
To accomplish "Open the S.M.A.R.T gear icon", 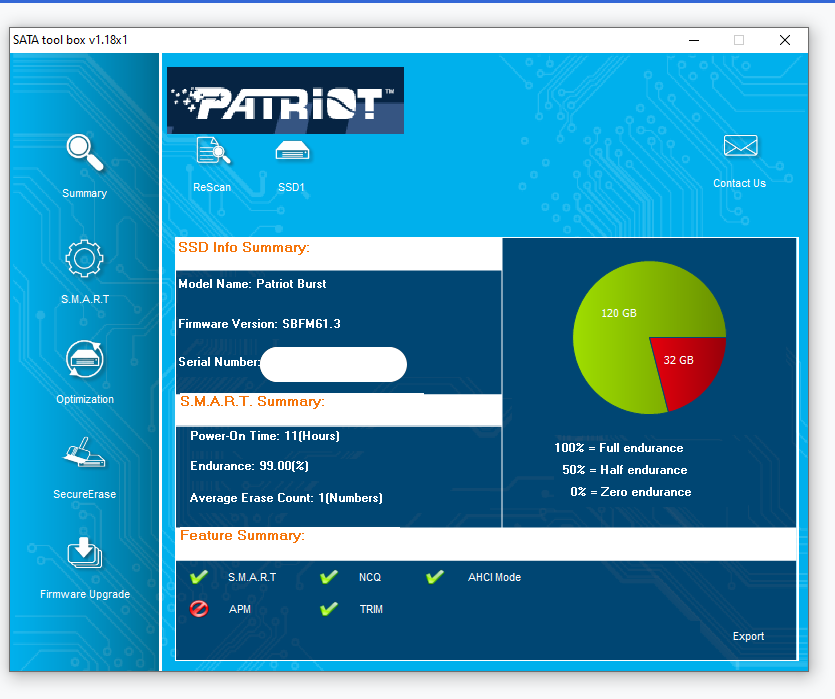I will 84,259.
